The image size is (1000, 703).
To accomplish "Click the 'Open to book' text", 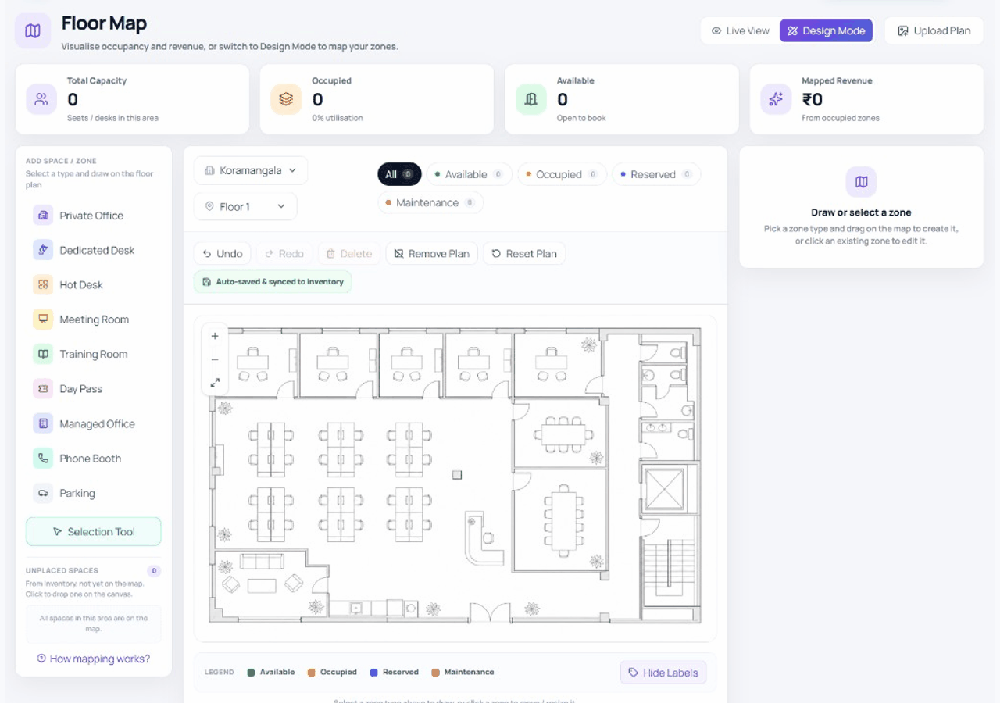I will pos(581,118).
